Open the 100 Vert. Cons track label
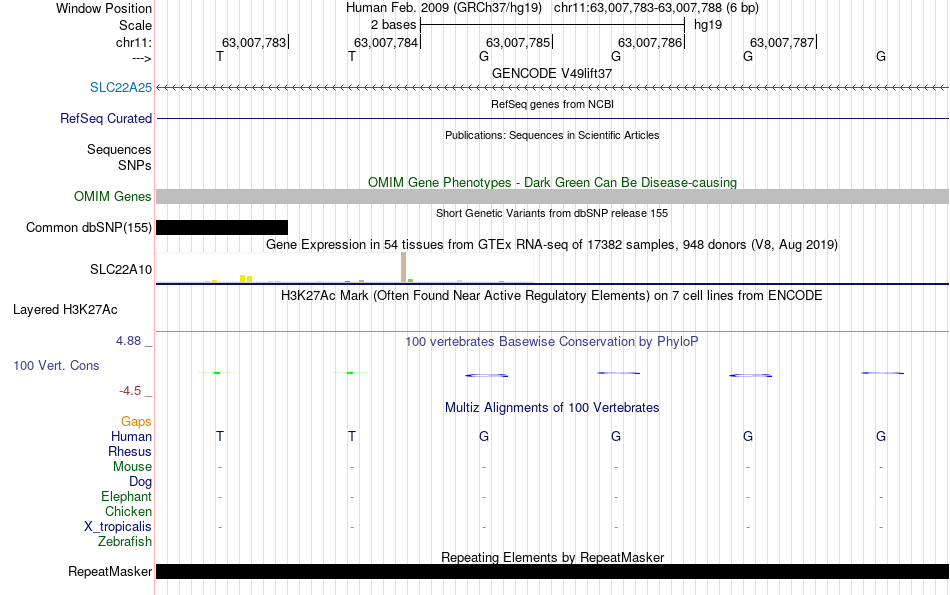 (x=56, y=365)
